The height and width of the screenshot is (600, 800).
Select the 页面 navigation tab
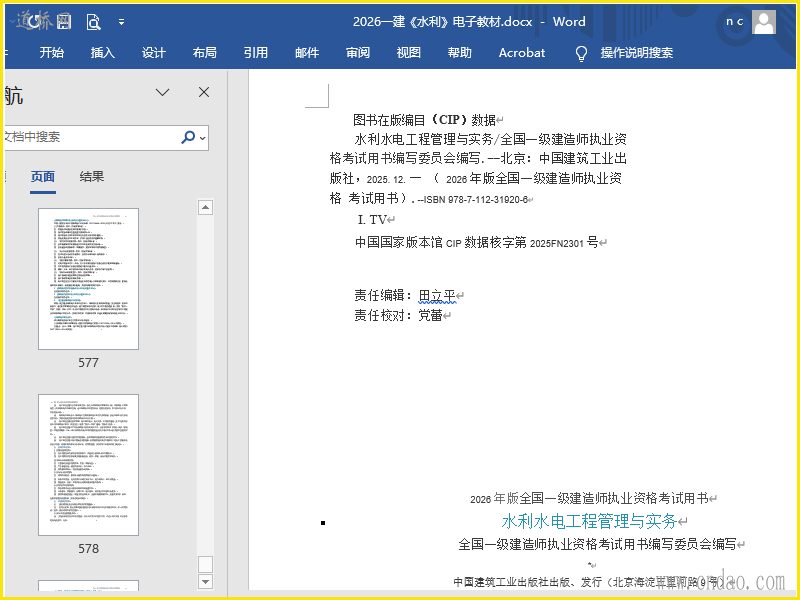coord(43,177)
